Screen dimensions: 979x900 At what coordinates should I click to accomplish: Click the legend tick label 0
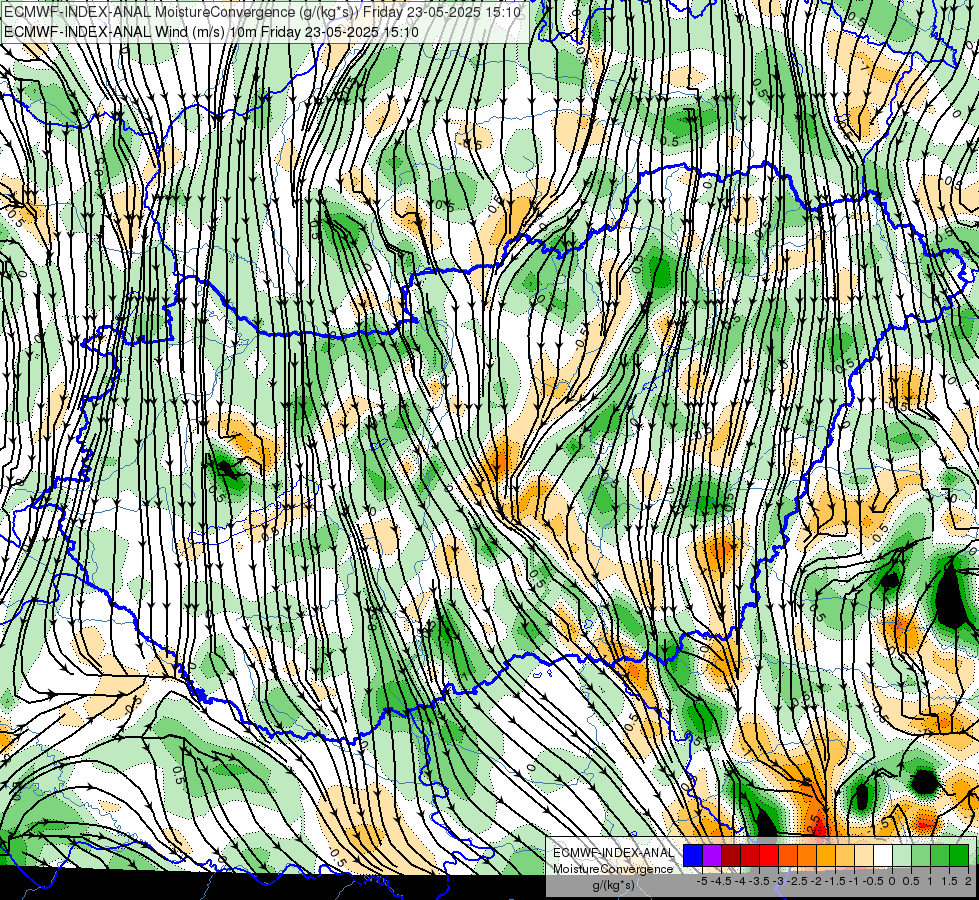[x=892, y=881]
